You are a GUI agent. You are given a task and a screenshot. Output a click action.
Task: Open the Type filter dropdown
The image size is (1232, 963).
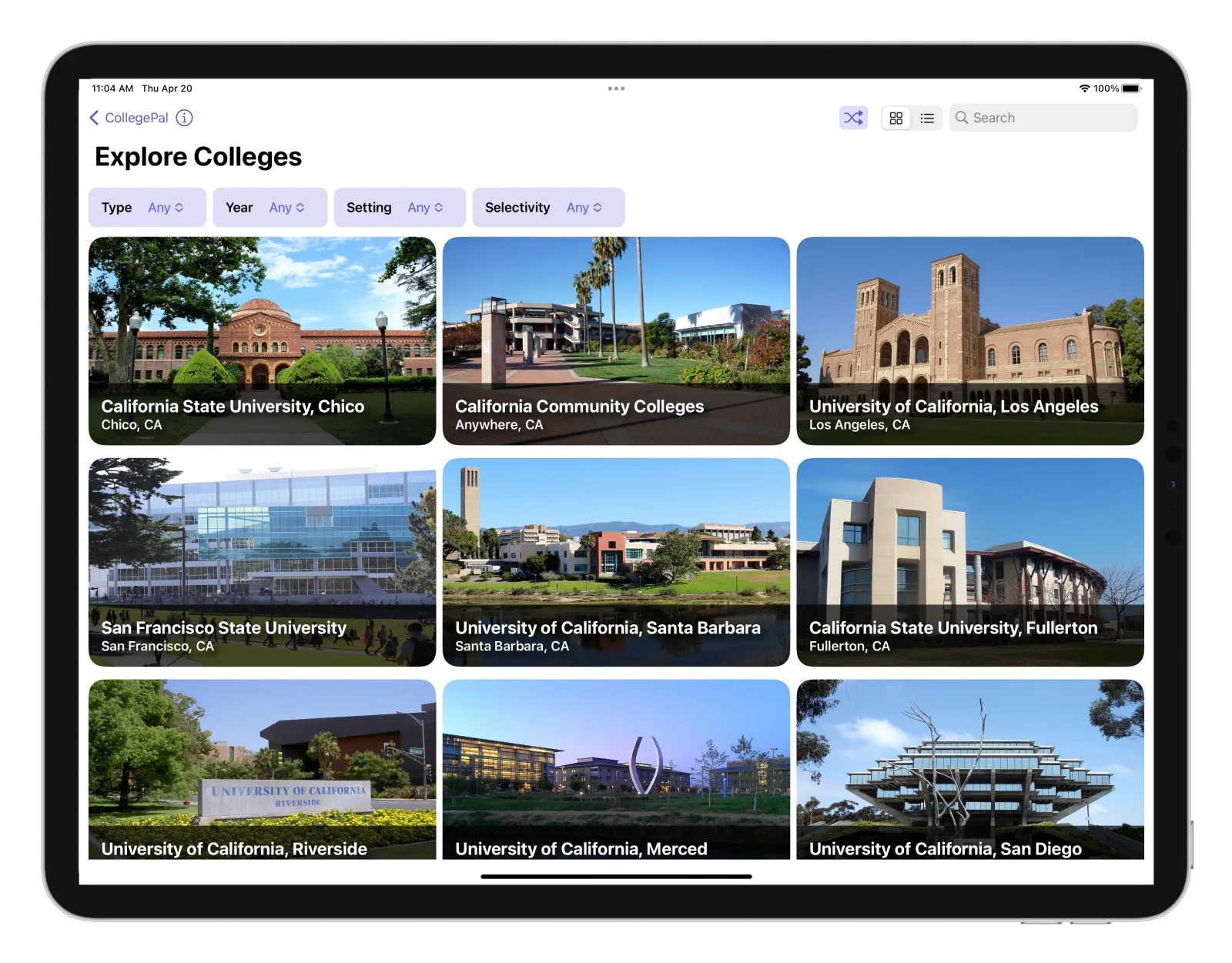tap(147, 207)
